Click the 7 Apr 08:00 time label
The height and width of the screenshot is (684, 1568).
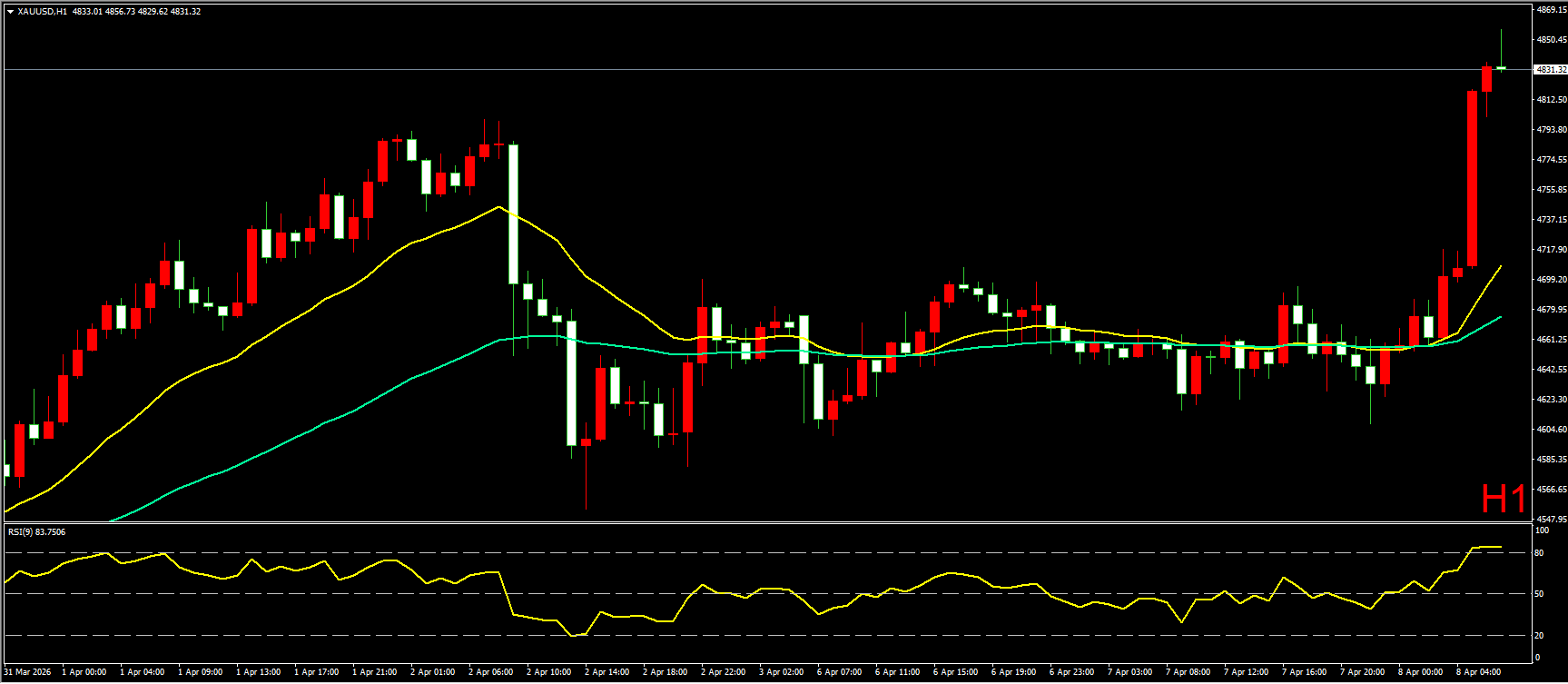(1188, 672)
